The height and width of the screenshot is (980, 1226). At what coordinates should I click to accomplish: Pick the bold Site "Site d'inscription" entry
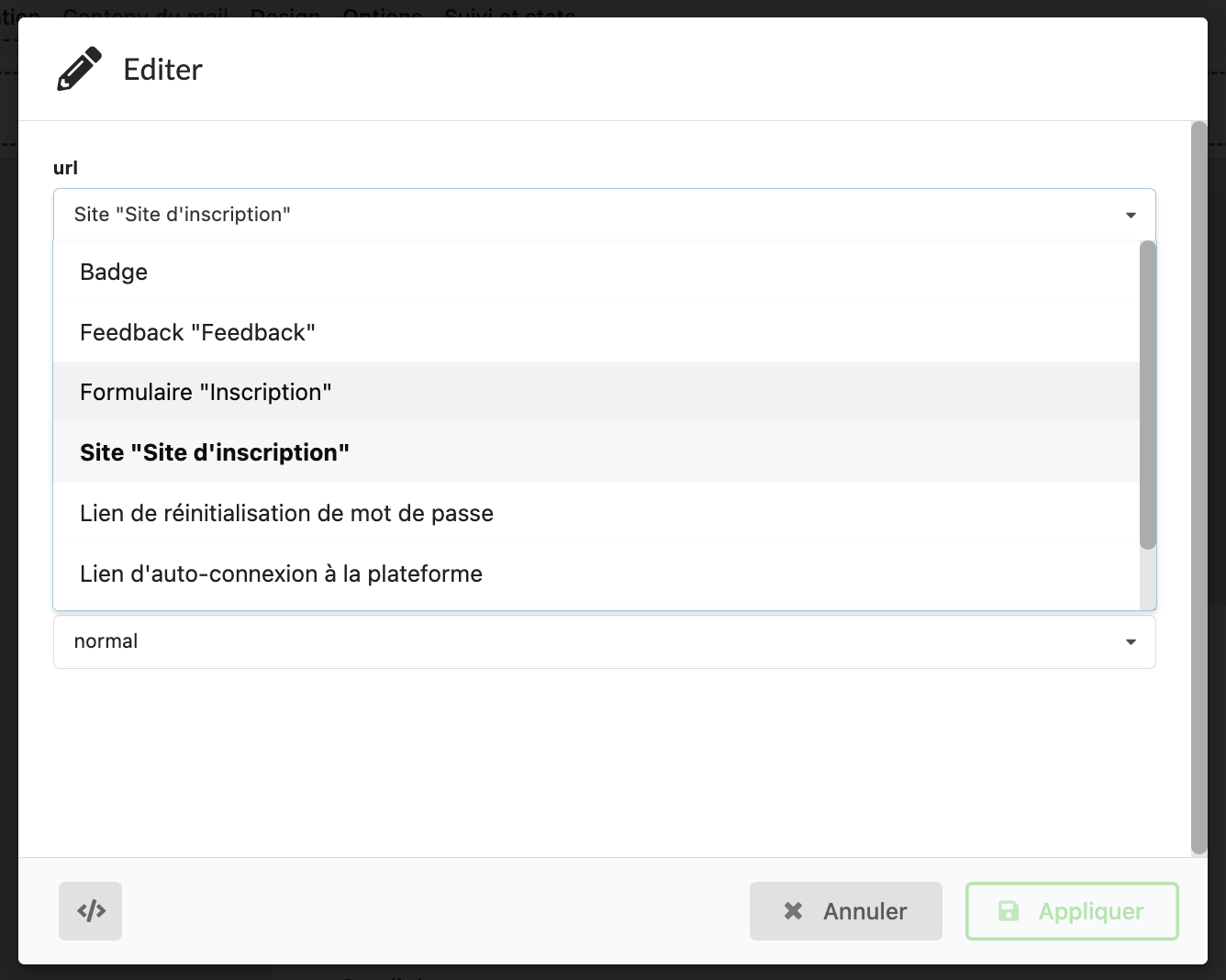tap(215, 452)
